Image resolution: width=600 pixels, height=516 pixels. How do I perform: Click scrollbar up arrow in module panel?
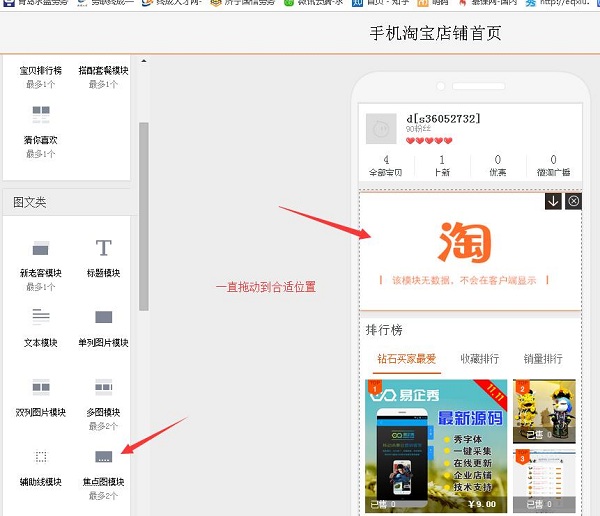click(144, 61)
